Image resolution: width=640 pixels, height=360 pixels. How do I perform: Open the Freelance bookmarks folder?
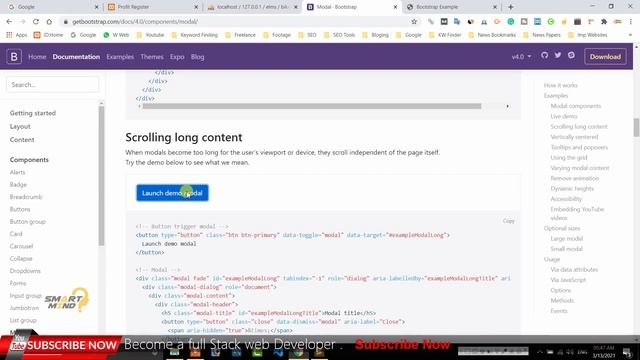tap(240, 35)
